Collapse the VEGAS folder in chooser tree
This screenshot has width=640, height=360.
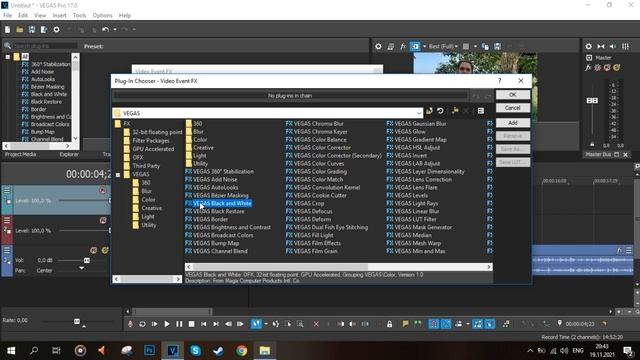(118, 174)
